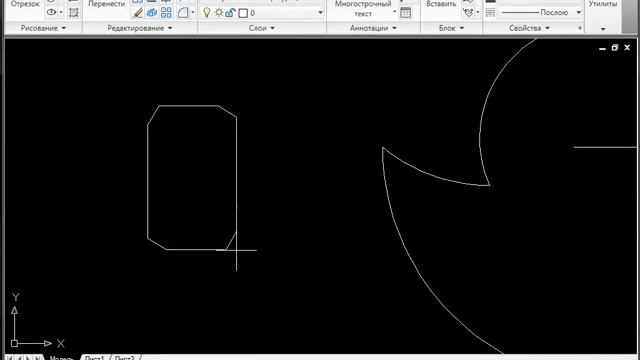Click the Свойства panel dialog launcher arrow

[580, 28]
